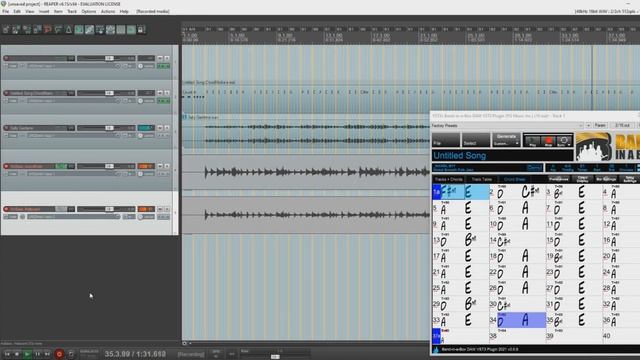Toggle grid lines toolbar icon
This screenshot has height=360, width=640.
[x=121, y=30]
